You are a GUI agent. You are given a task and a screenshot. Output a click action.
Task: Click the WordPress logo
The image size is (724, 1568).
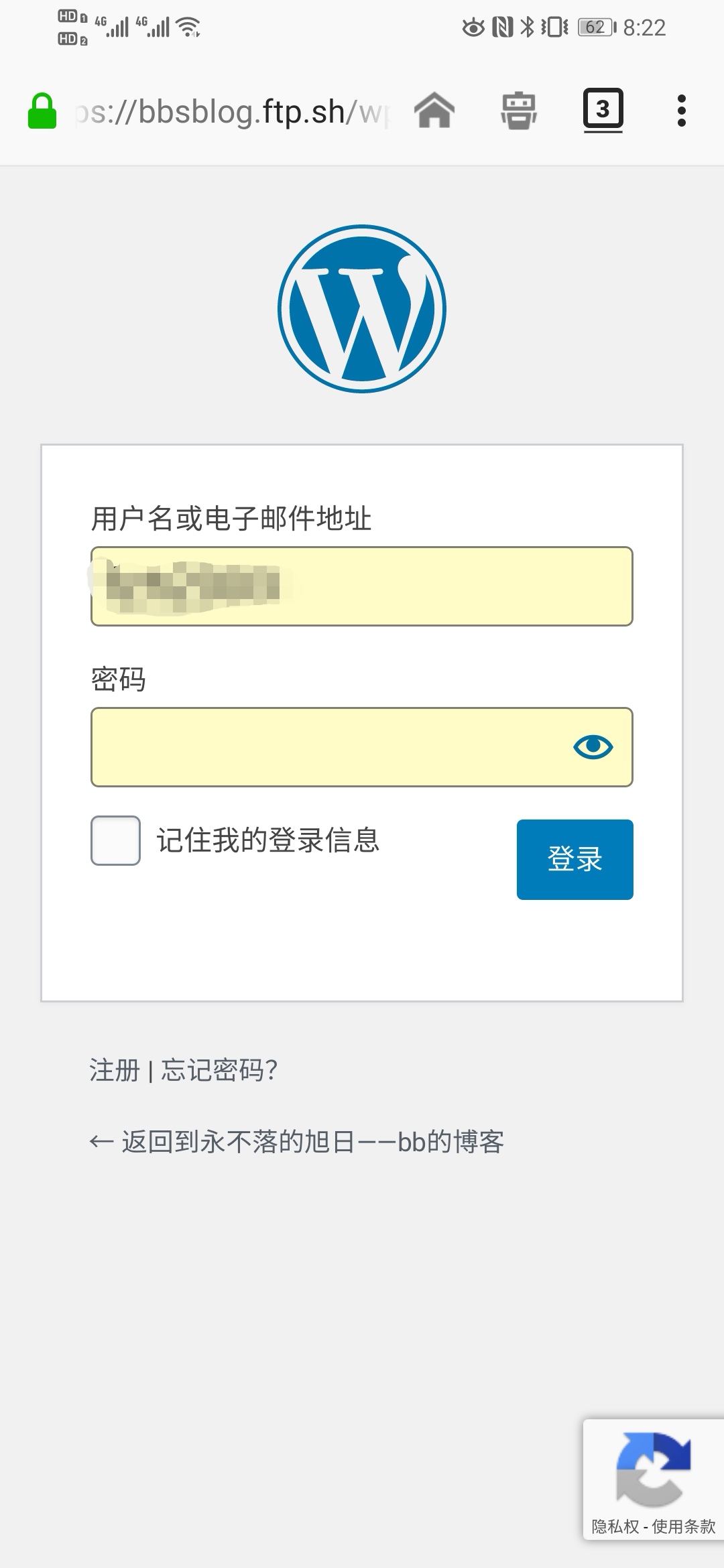[362, 309]
